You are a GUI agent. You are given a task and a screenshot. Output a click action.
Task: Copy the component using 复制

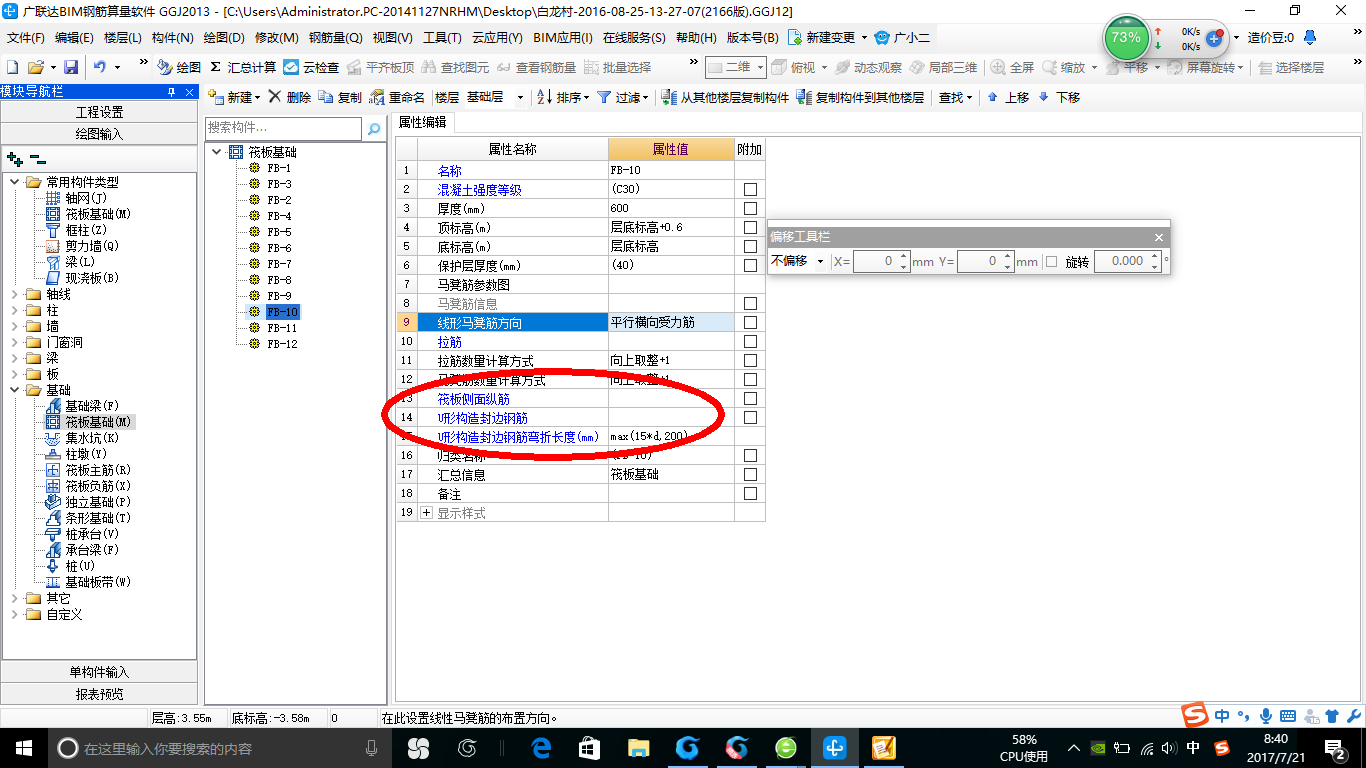tap(340, 97)
